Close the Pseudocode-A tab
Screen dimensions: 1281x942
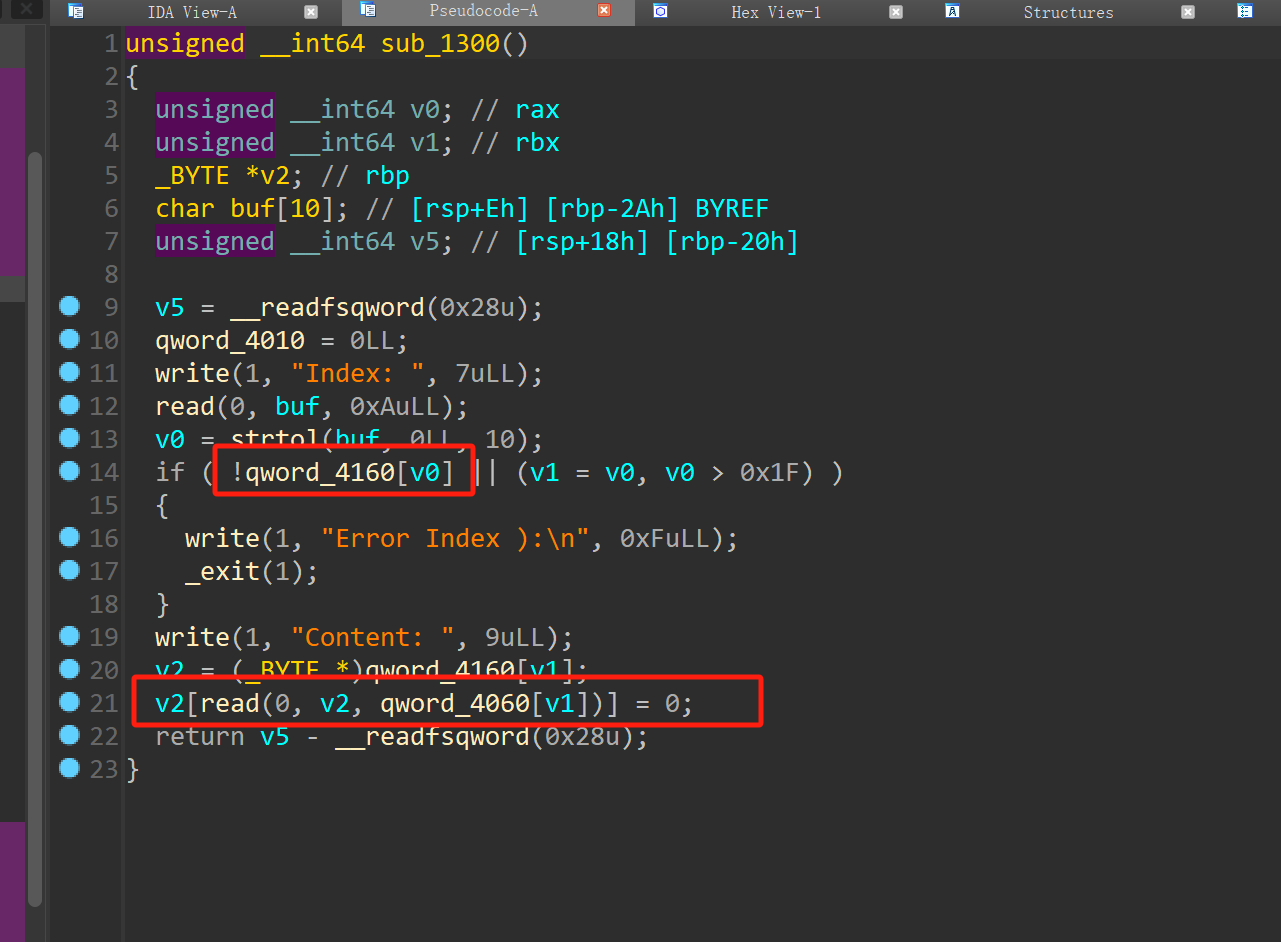[603, 11]
